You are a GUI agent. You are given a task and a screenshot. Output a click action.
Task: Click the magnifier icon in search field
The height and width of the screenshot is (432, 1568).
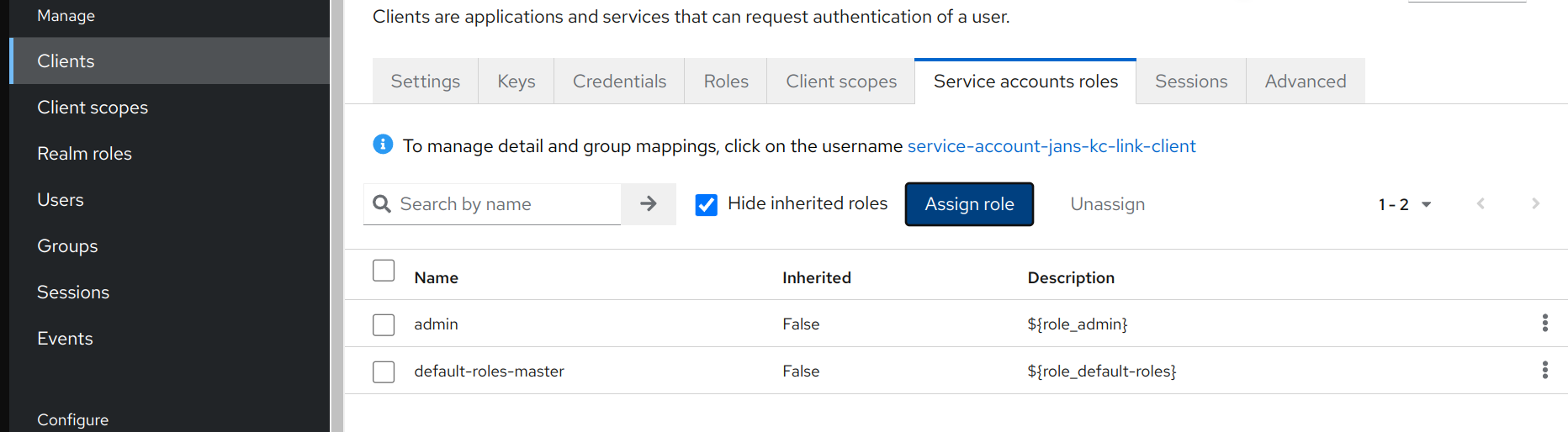[x=382, y=204]
